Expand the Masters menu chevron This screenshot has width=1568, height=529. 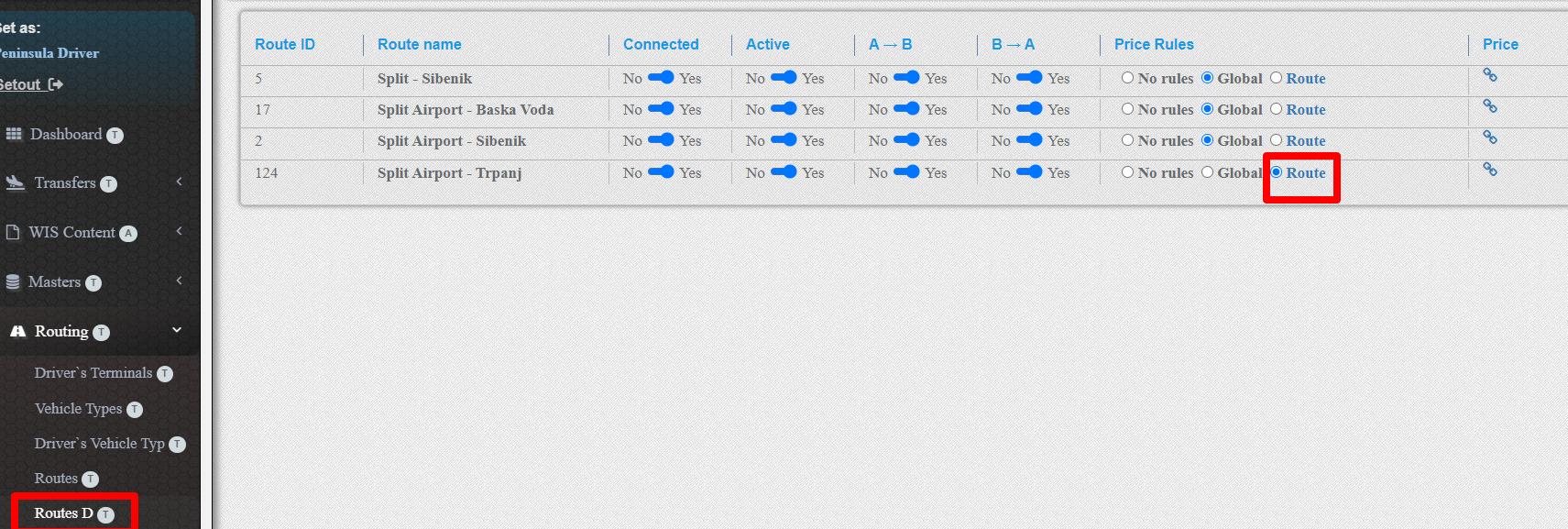pos(179,281)
